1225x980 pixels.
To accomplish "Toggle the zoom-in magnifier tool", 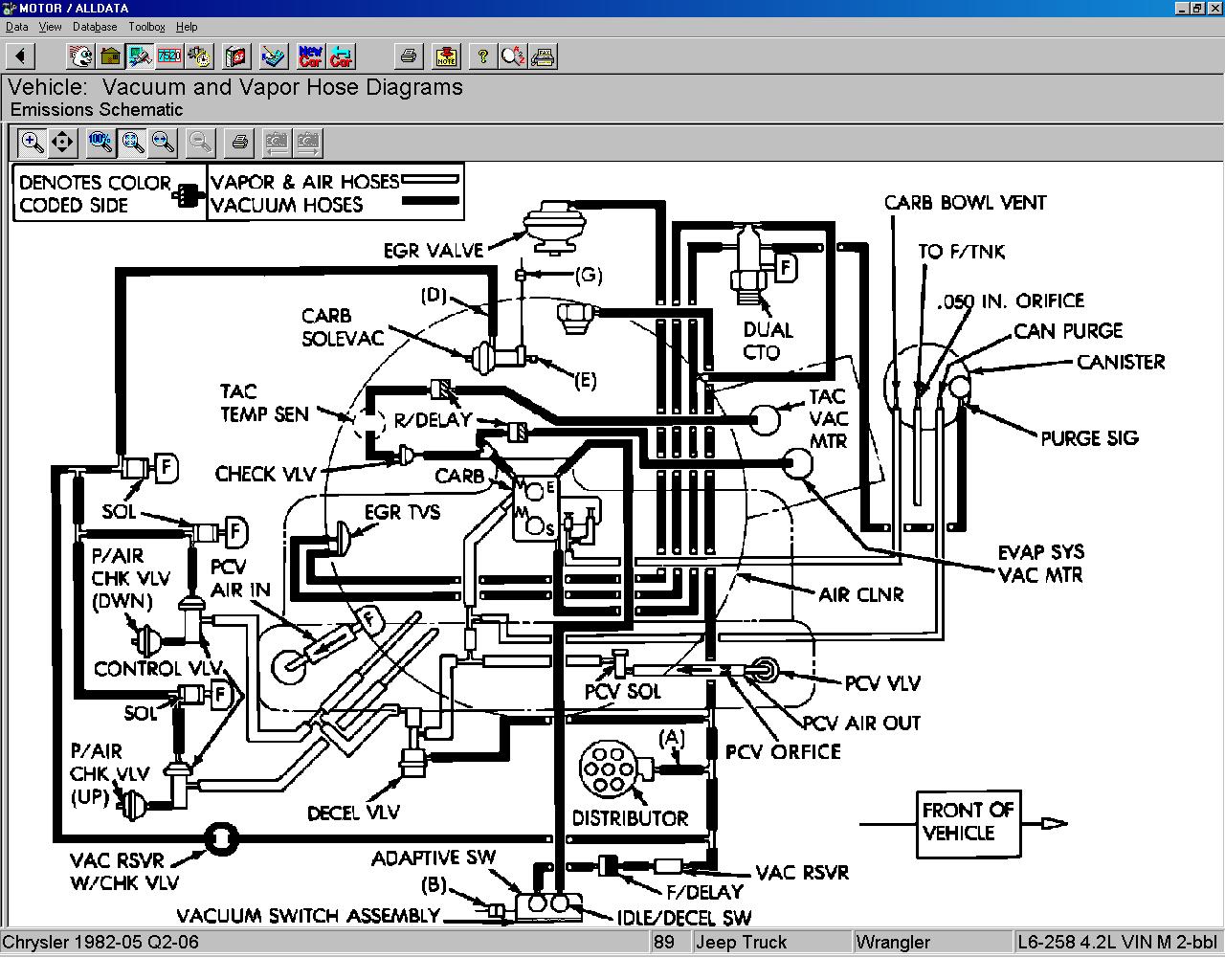I will click(32, 143).
